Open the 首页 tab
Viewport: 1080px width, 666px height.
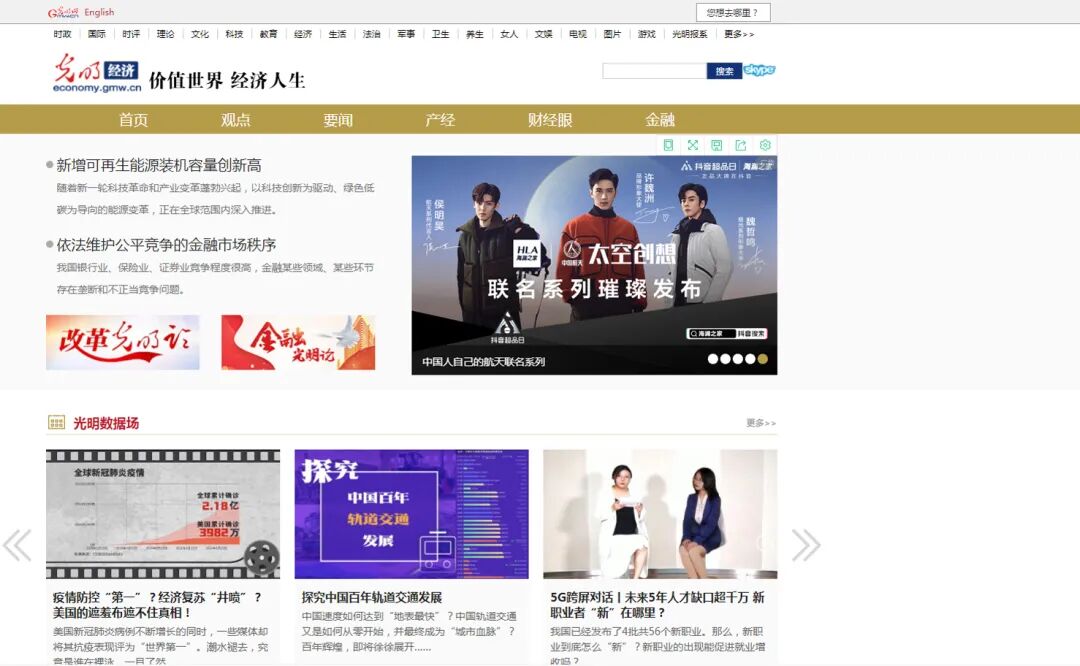tap(134, 120)
